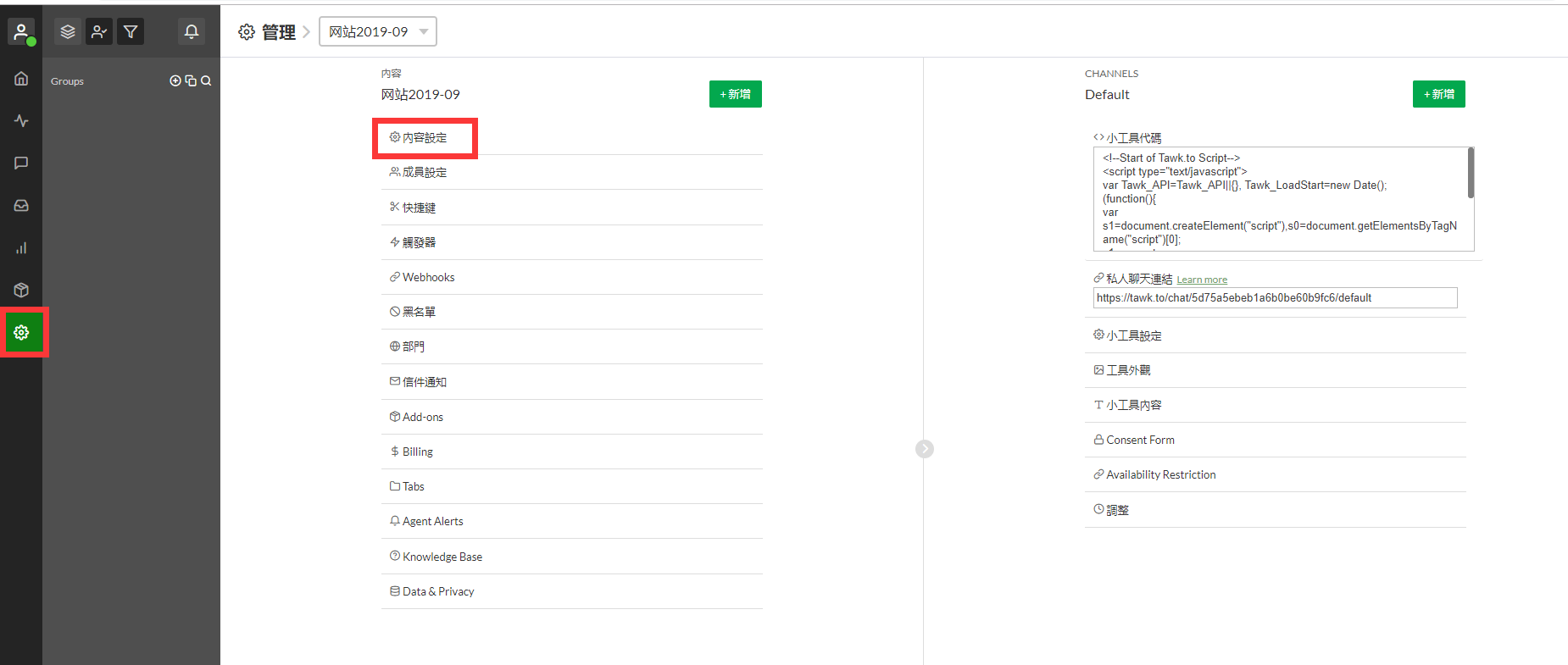Viewport: 1568px width, 665px height.
Task: Click the filter funnel icon
Action: [x=131, y=31]
